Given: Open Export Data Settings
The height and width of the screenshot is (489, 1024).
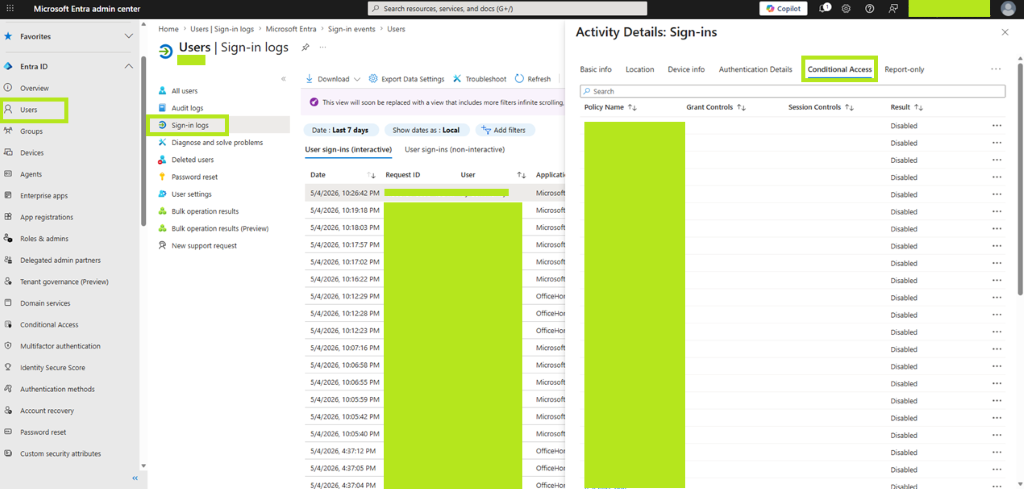Looking at the screenshot, I should coord(406,79).
